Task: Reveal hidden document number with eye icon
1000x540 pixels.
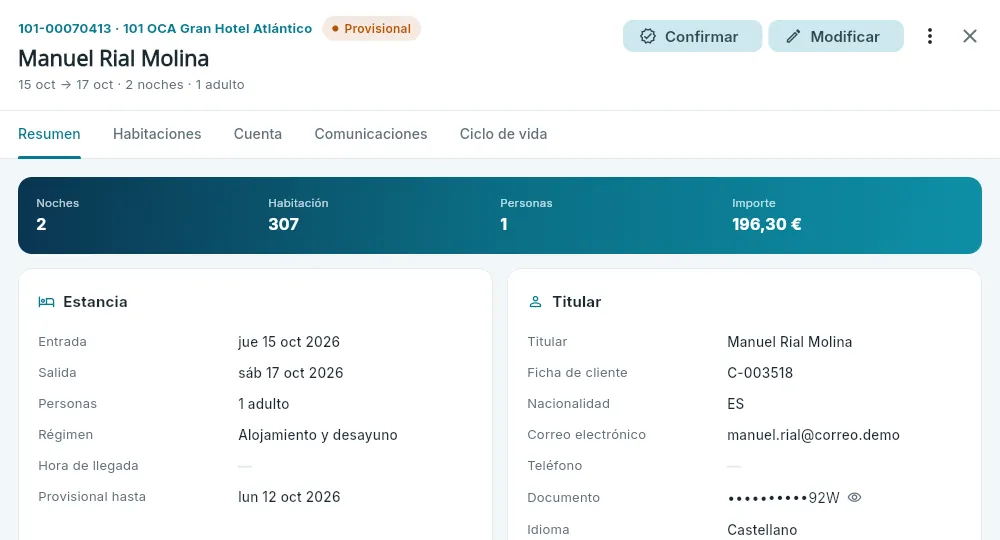Action: pos(855,497)
